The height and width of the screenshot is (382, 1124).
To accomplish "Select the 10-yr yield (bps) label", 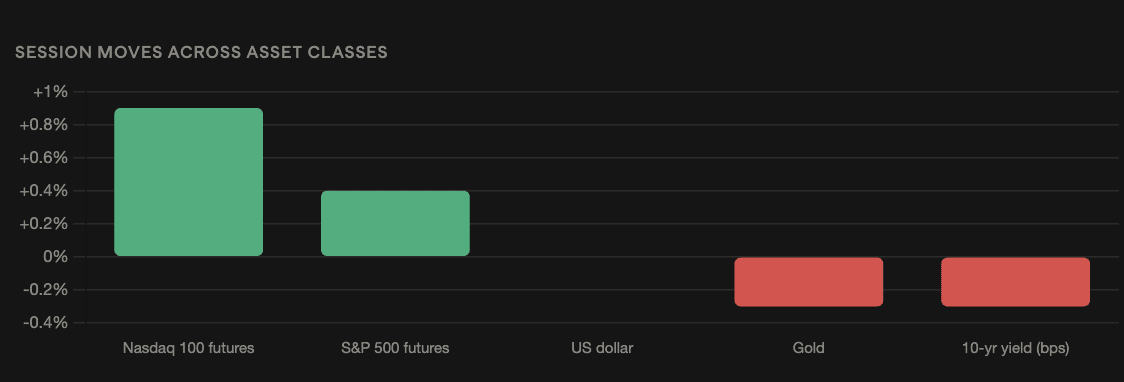I will point(1015,349).
